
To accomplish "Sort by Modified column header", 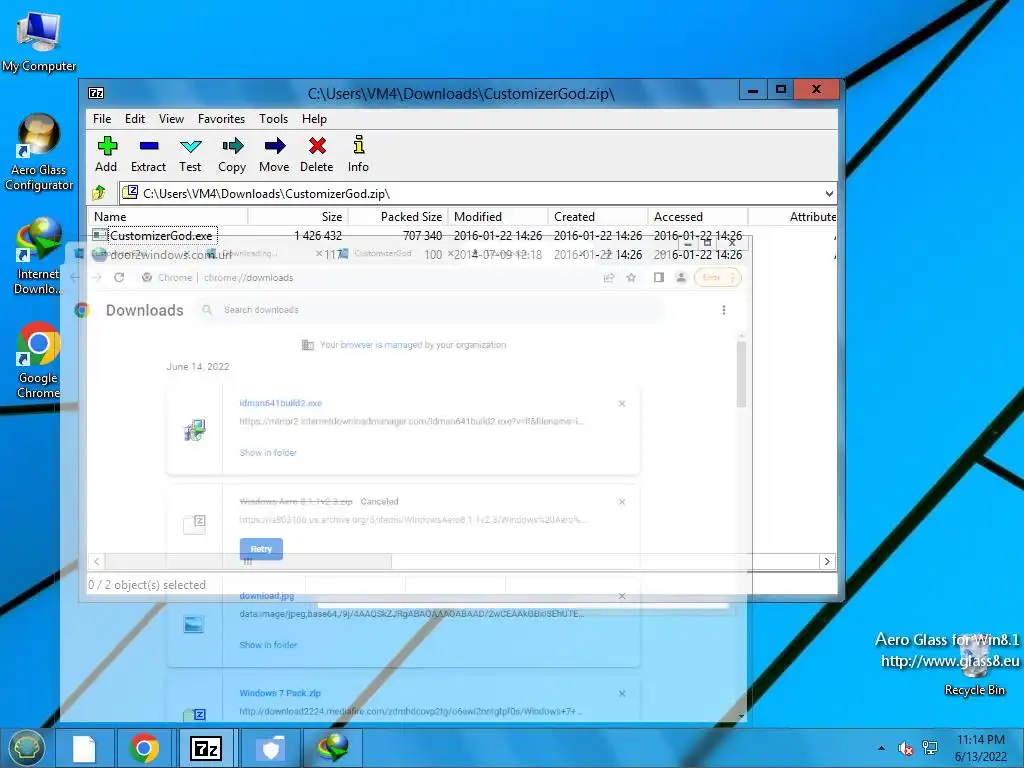I will coord(498,217).
